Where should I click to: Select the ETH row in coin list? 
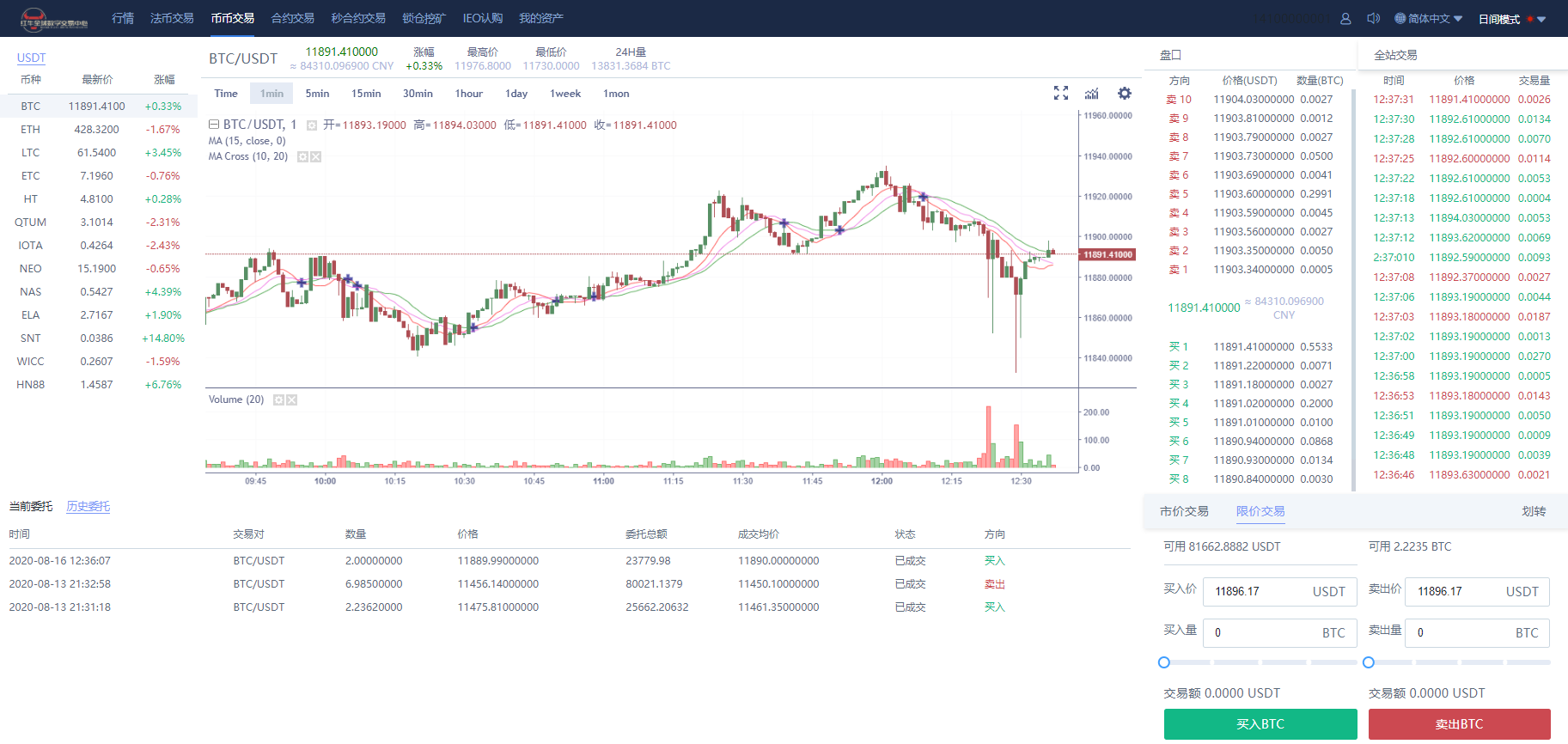(x=99, y=130)
